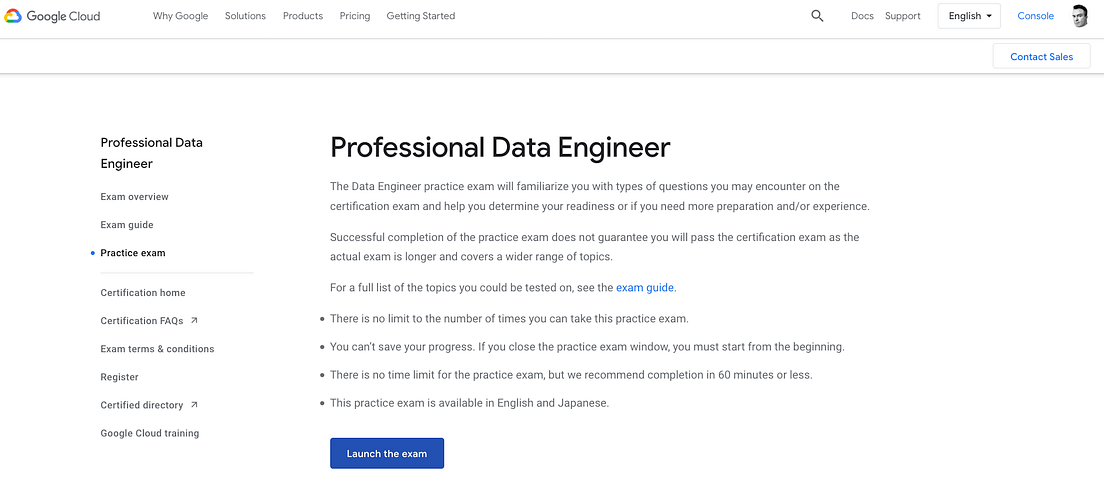Open the Why Google menu
This screenshot has width=1104, height=502.
tap(180, 16)
